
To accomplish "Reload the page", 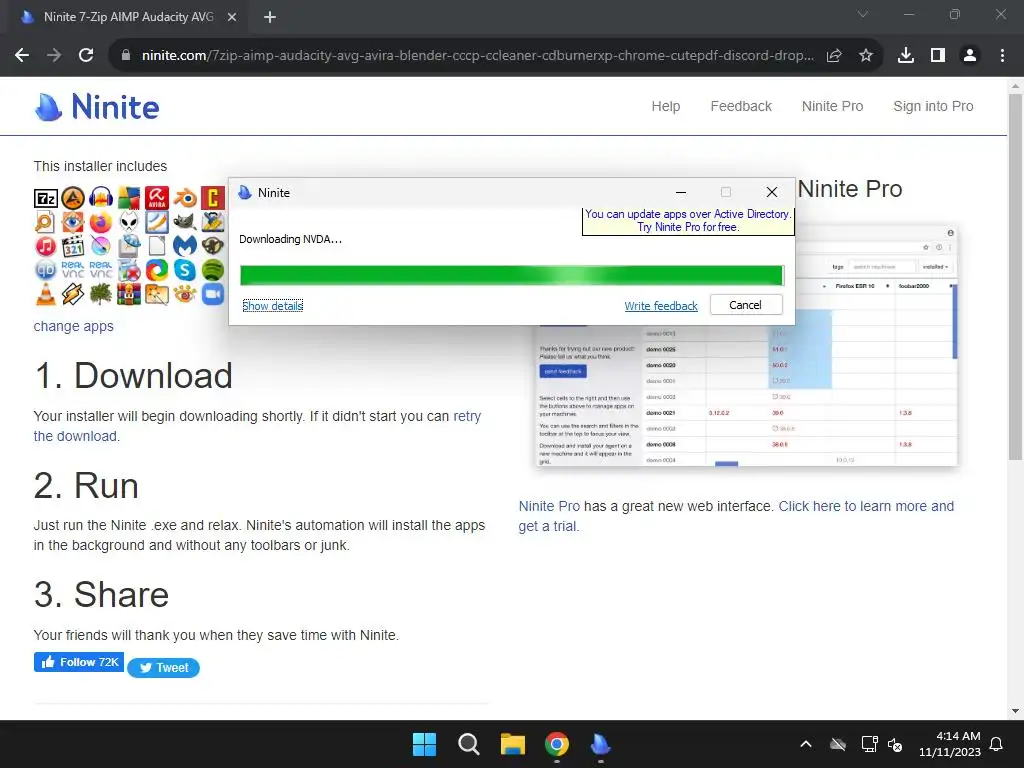I will [86, 56].
